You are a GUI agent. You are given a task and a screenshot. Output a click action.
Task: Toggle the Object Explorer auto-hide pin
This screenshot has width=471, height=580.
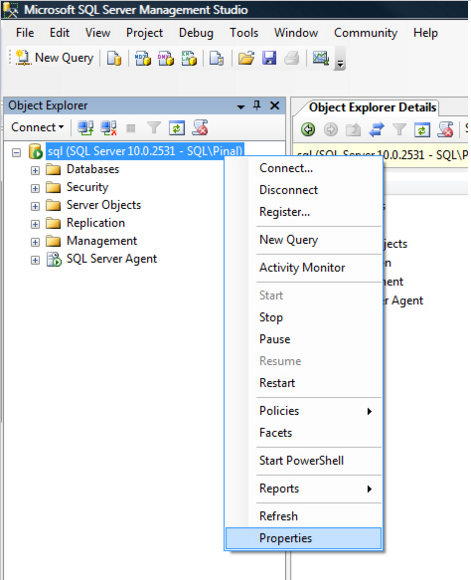coord(257,105)
